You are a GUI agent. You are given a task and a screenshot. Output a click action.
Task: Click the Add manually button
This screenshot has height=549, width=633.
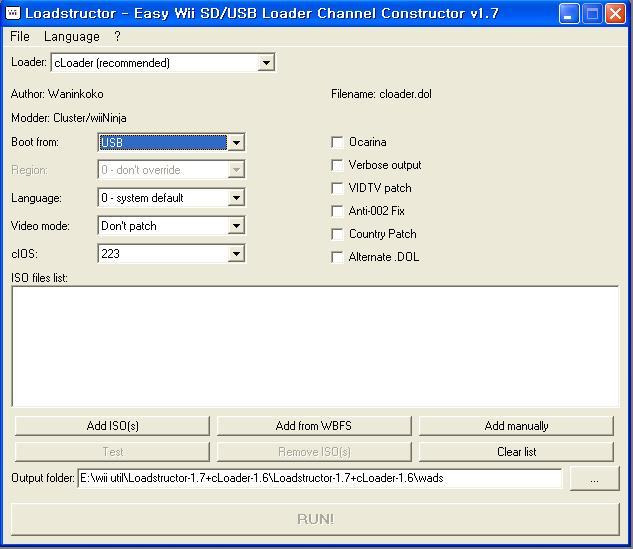516,426
